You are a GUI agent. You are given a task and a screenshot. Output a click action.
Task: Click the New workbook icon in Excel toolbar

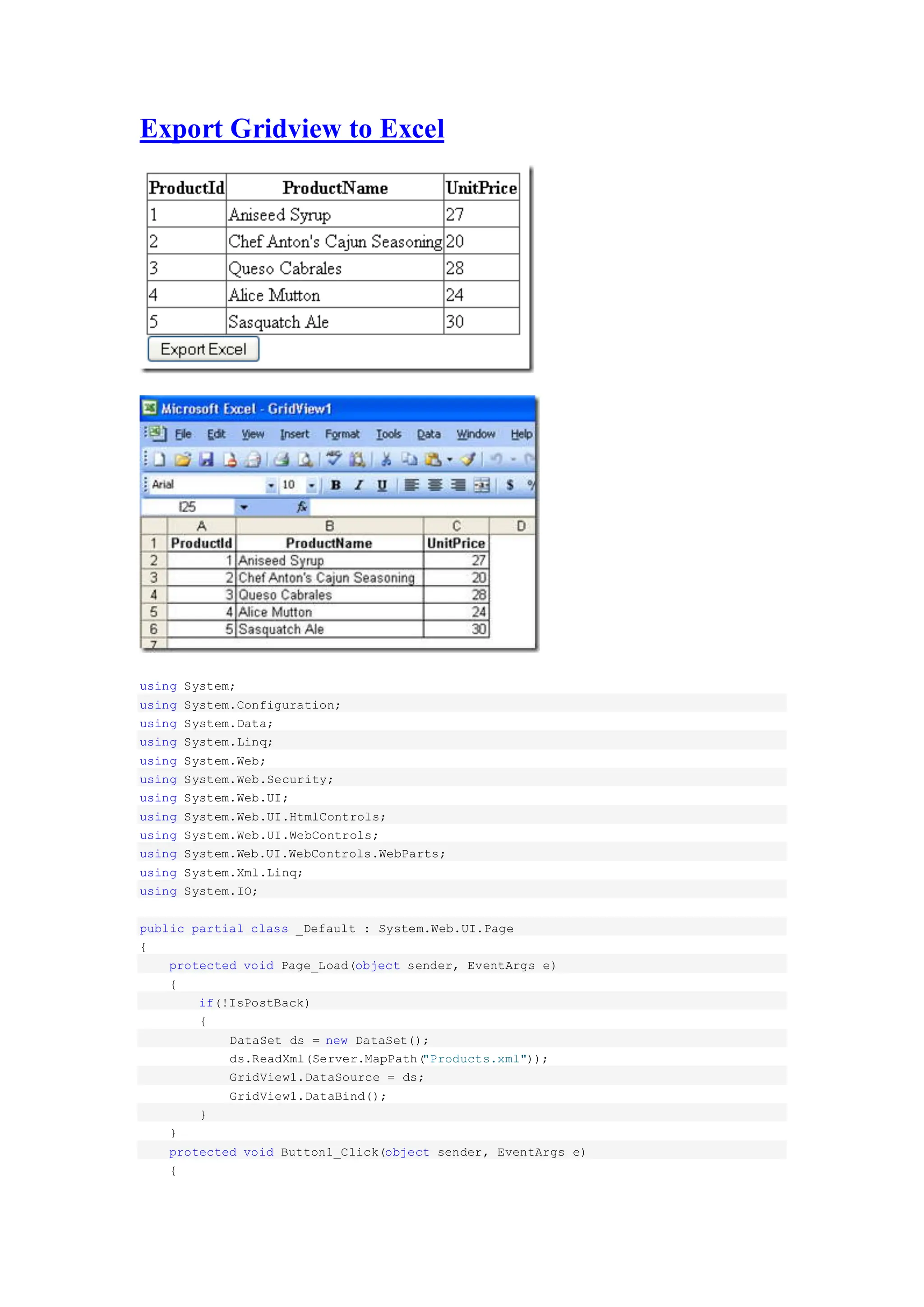coord(159,459)
